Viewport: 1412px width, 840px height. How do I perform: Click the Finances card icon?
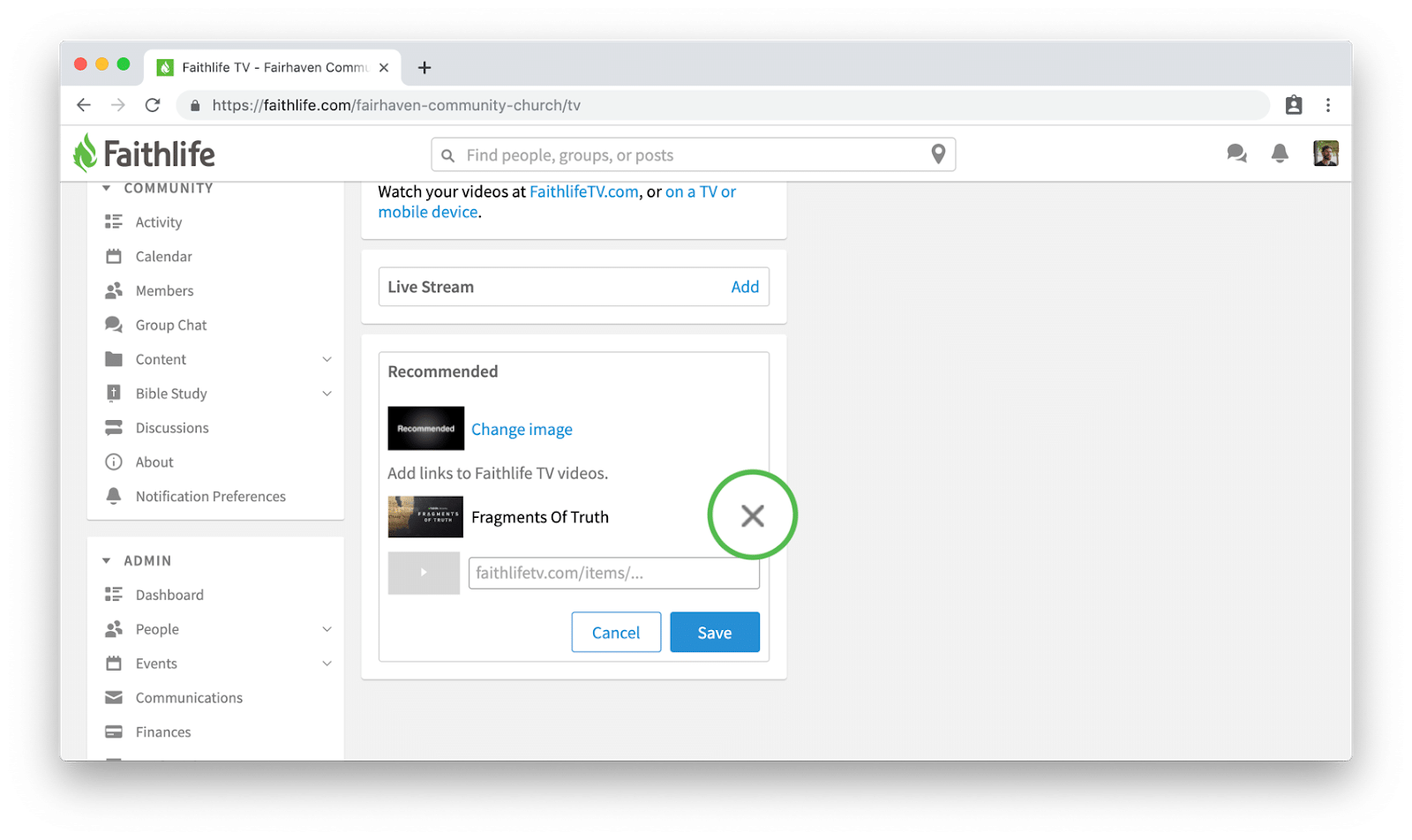114,731
